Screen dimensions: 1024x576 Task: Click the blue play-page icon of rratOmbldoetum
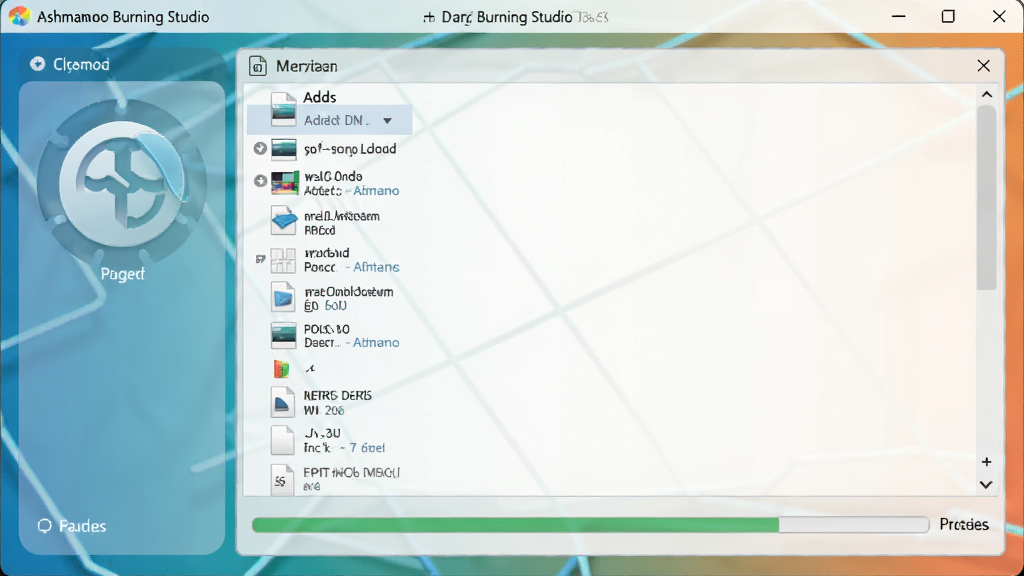pyautogui.click(x=283, y=298)
